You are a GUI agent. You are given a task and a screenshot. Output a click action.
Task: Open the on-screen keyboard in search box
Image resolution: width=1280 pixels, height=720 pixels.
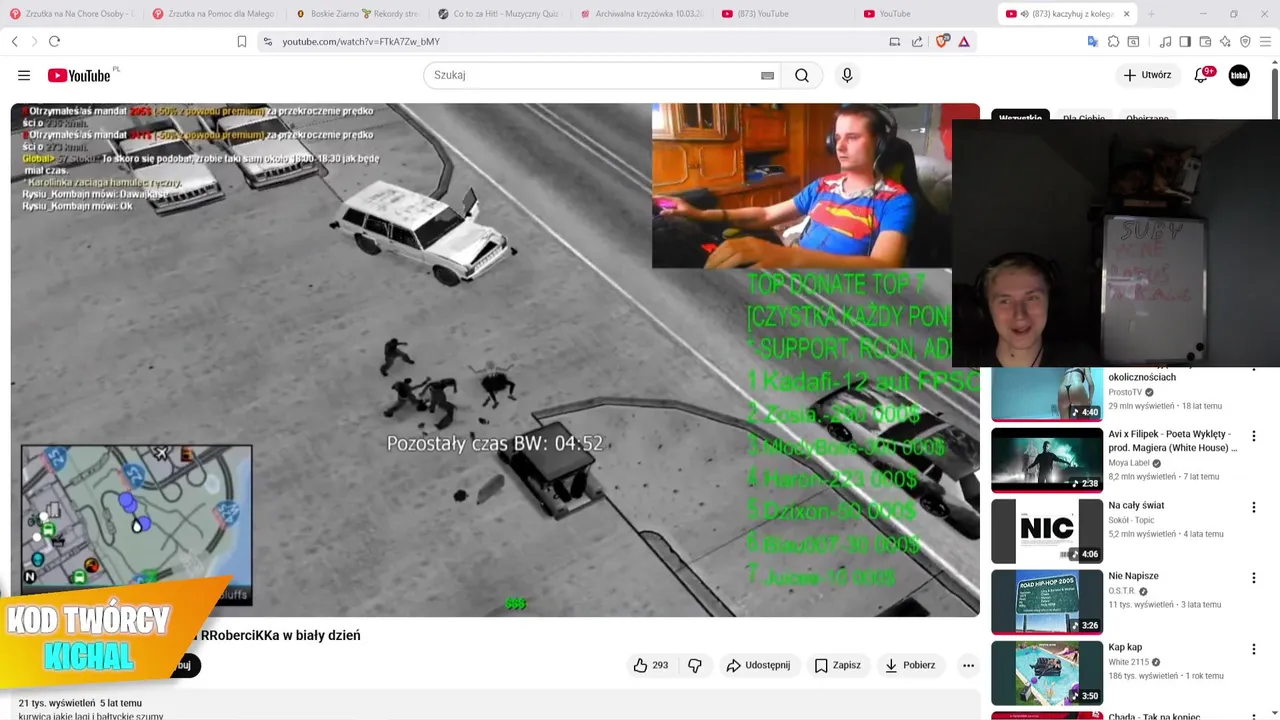coord(767,75)
